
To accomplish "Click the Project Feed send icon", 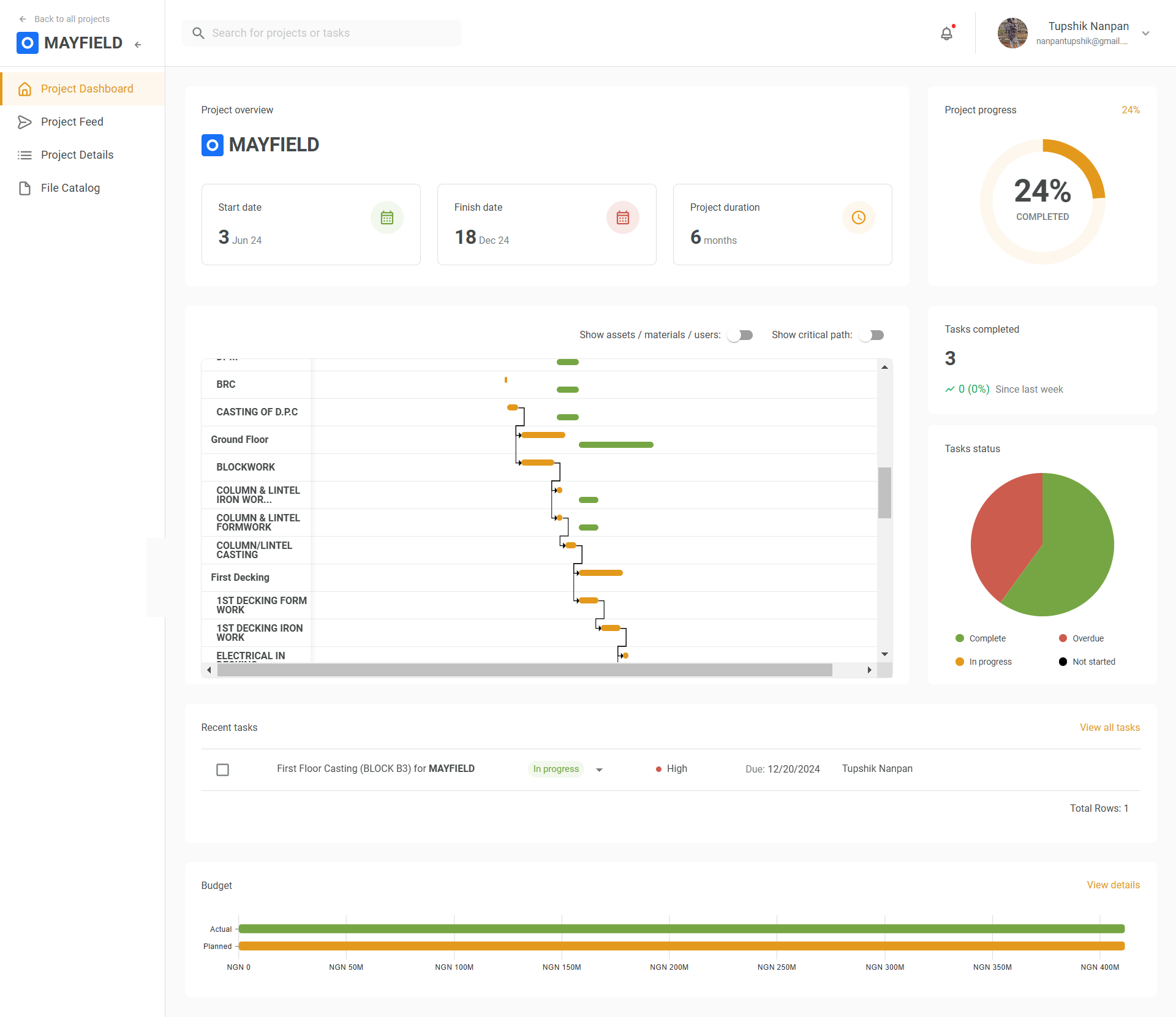I will coord(24,122).
